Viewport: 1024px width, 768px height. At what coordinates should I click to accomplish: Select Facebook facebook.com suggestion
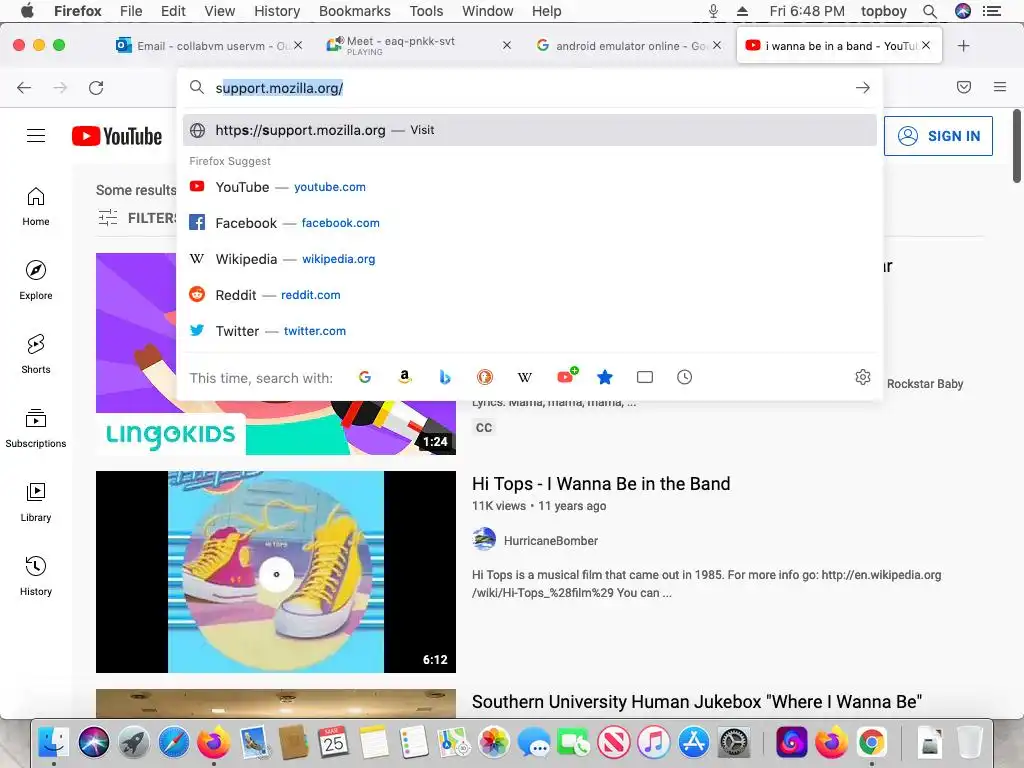pos(530,223)
